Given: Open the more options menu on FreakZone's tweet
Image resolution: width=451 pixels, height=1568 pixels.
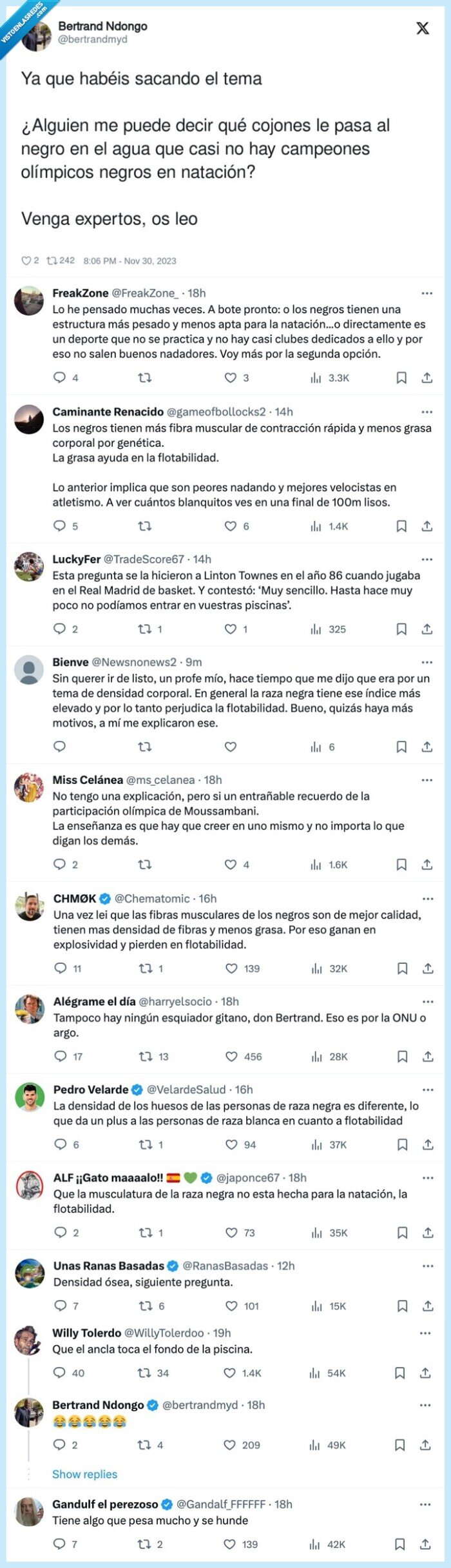Looking at the screenshot, I should coord(427,293).
